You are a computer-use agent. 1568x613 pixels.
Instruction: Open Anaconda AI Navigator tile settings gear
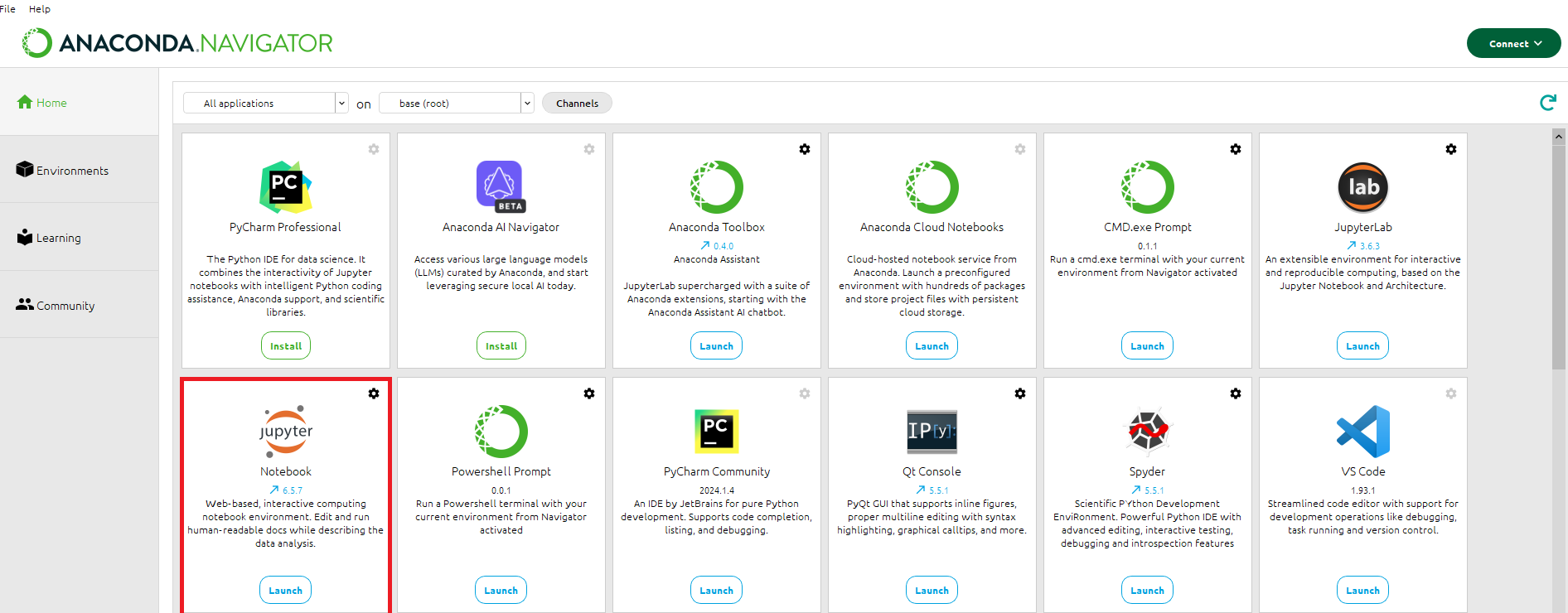[x=589, y=149]
